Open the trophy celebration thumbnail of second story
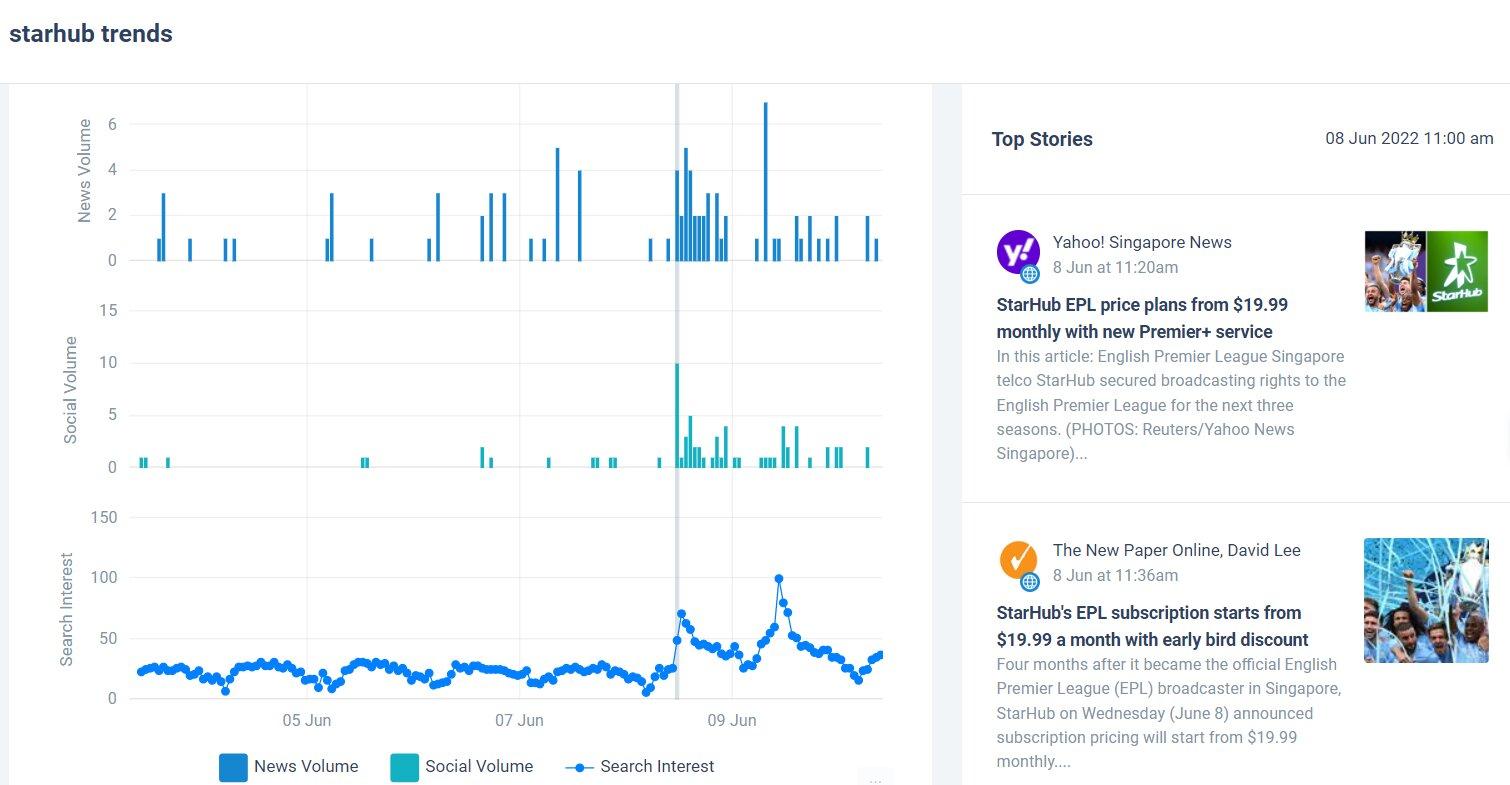 tap(1425, 600)
